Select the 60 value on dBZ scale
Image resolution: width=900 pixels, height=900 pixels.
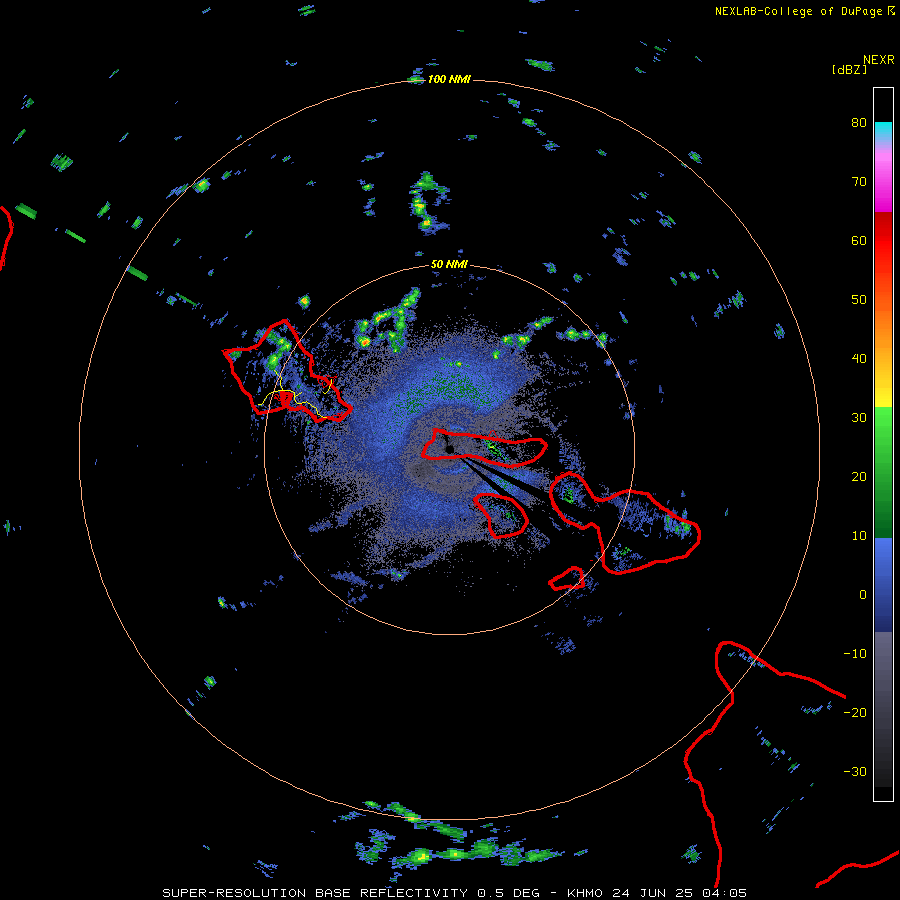tap(859, 240)
